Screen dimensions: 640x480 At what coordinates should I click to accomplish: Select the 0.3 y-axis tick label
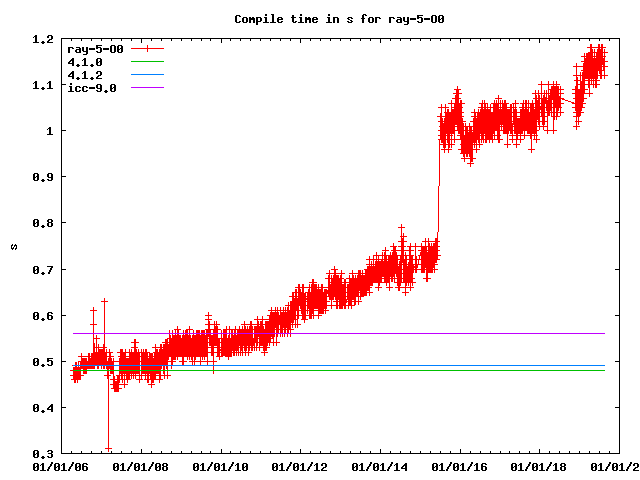pos(42,453)
